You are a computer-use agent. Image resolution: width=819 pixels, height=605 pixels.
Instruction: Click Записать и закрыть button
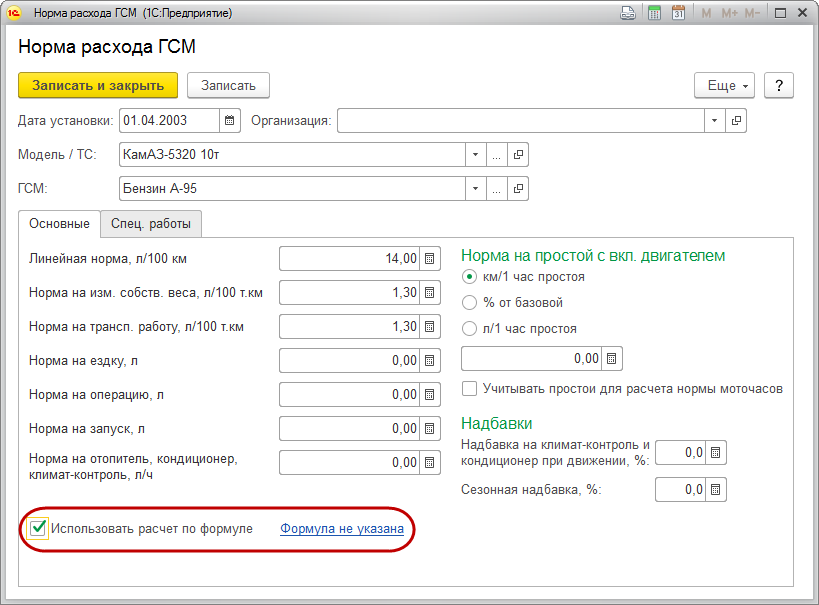coord(98,85)
